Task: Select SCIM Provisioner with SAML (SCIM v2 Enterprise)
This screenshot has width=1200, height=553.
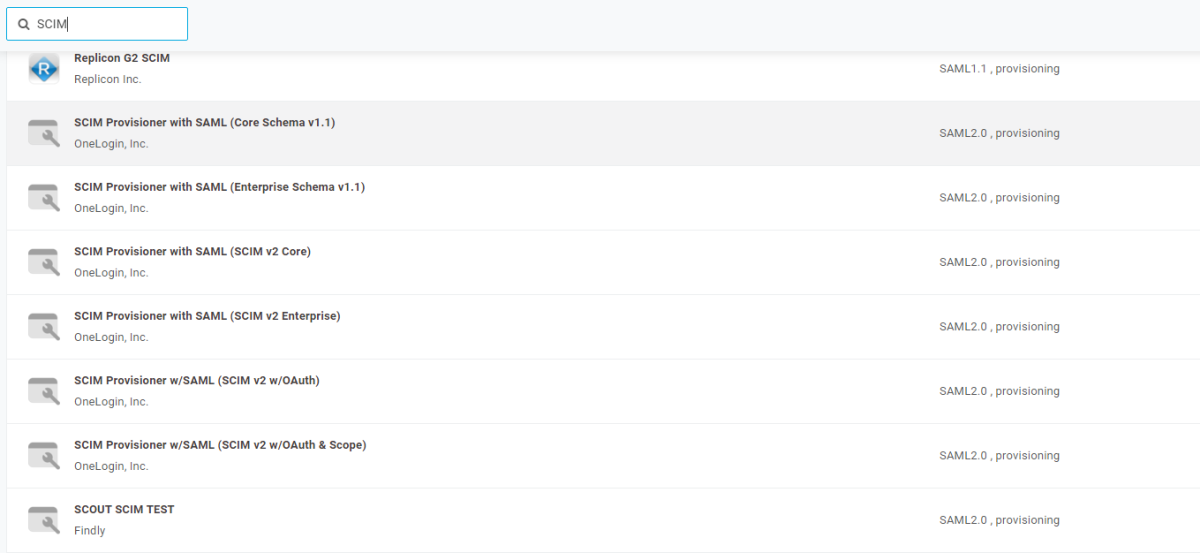Action: 207,316
